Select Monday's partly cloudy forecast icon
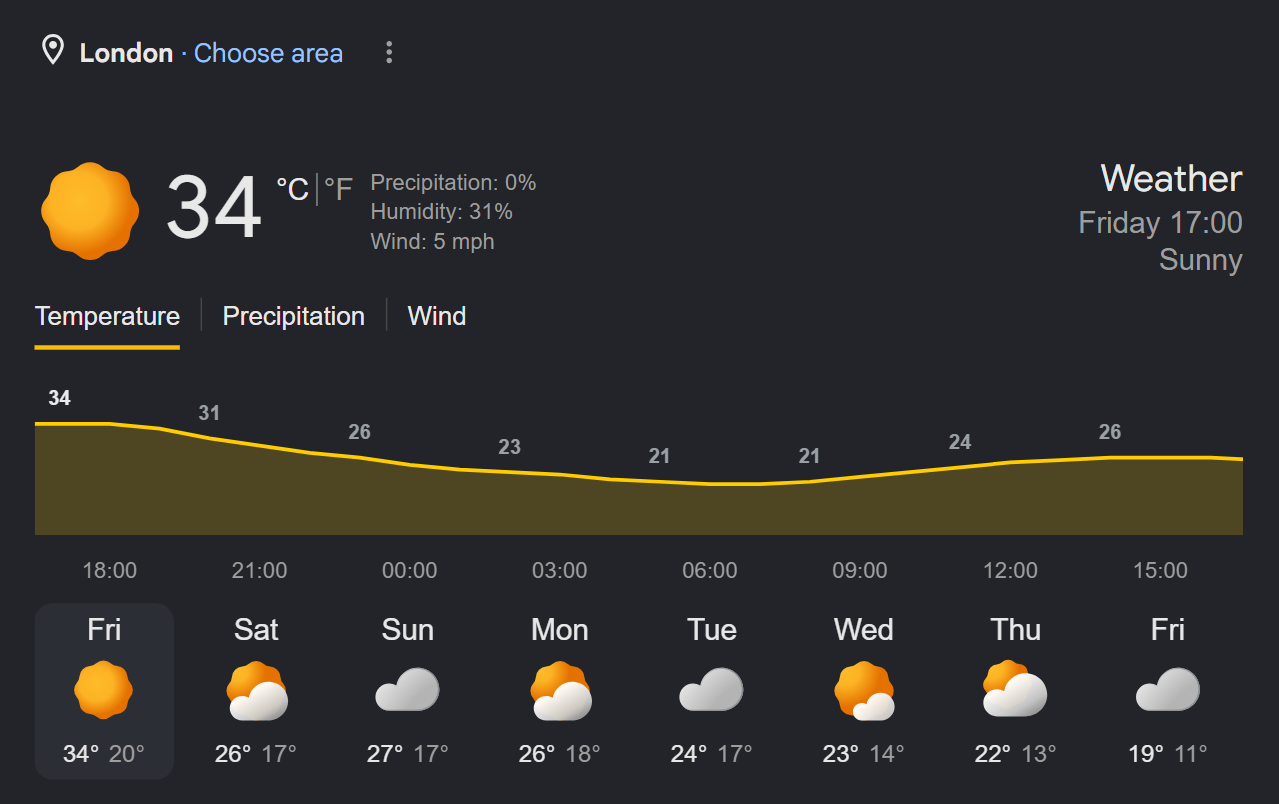 coord(560,691)
